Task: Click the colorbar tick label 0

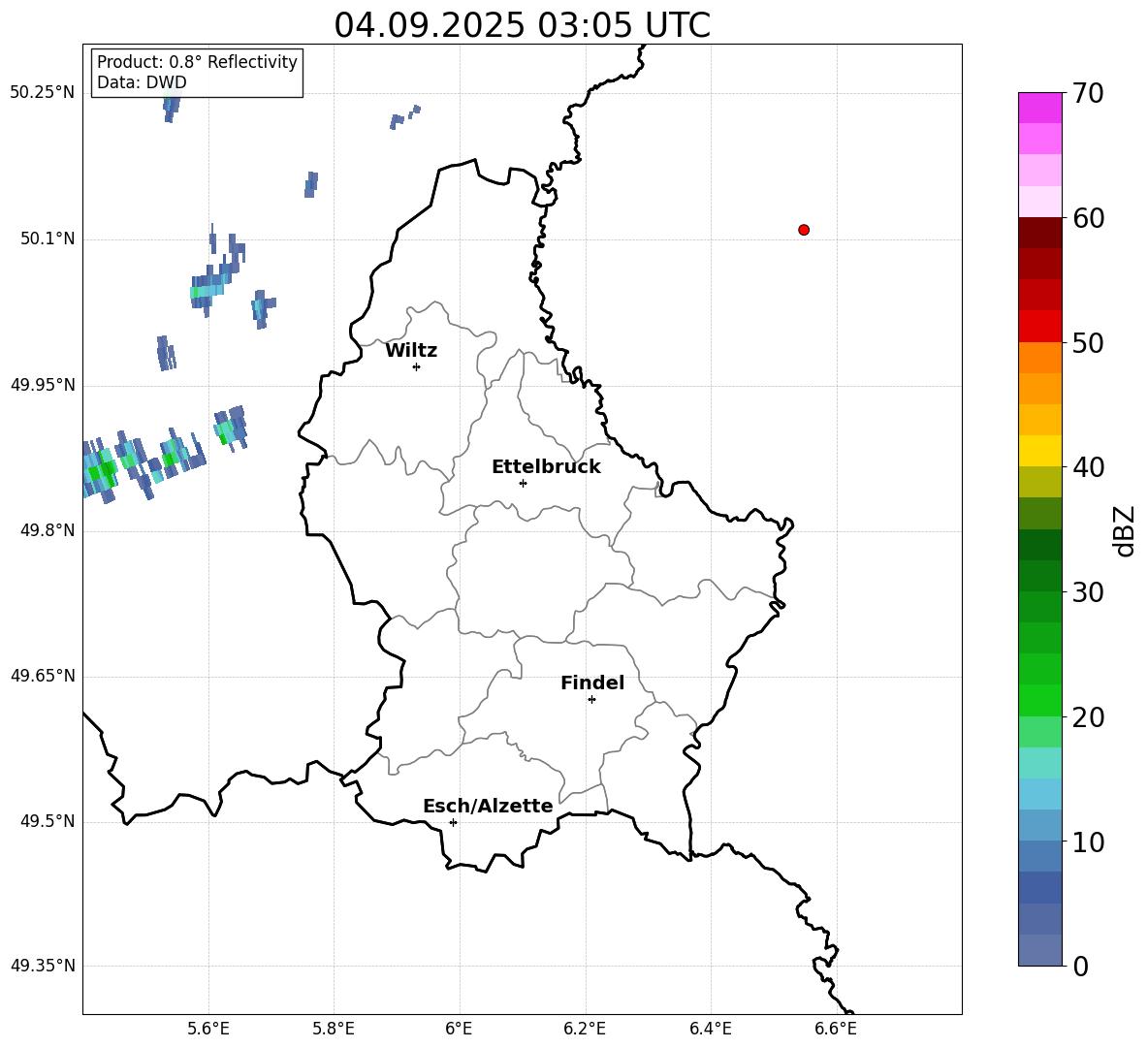Action: (x=1081, y=966)
